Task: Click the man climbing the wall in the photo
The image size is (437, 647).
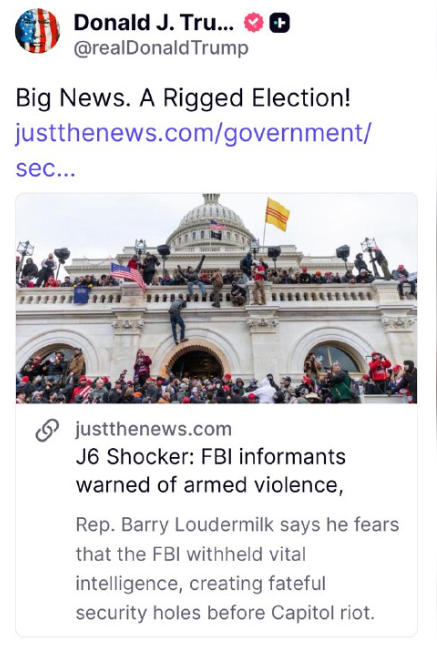Action: 178,321
